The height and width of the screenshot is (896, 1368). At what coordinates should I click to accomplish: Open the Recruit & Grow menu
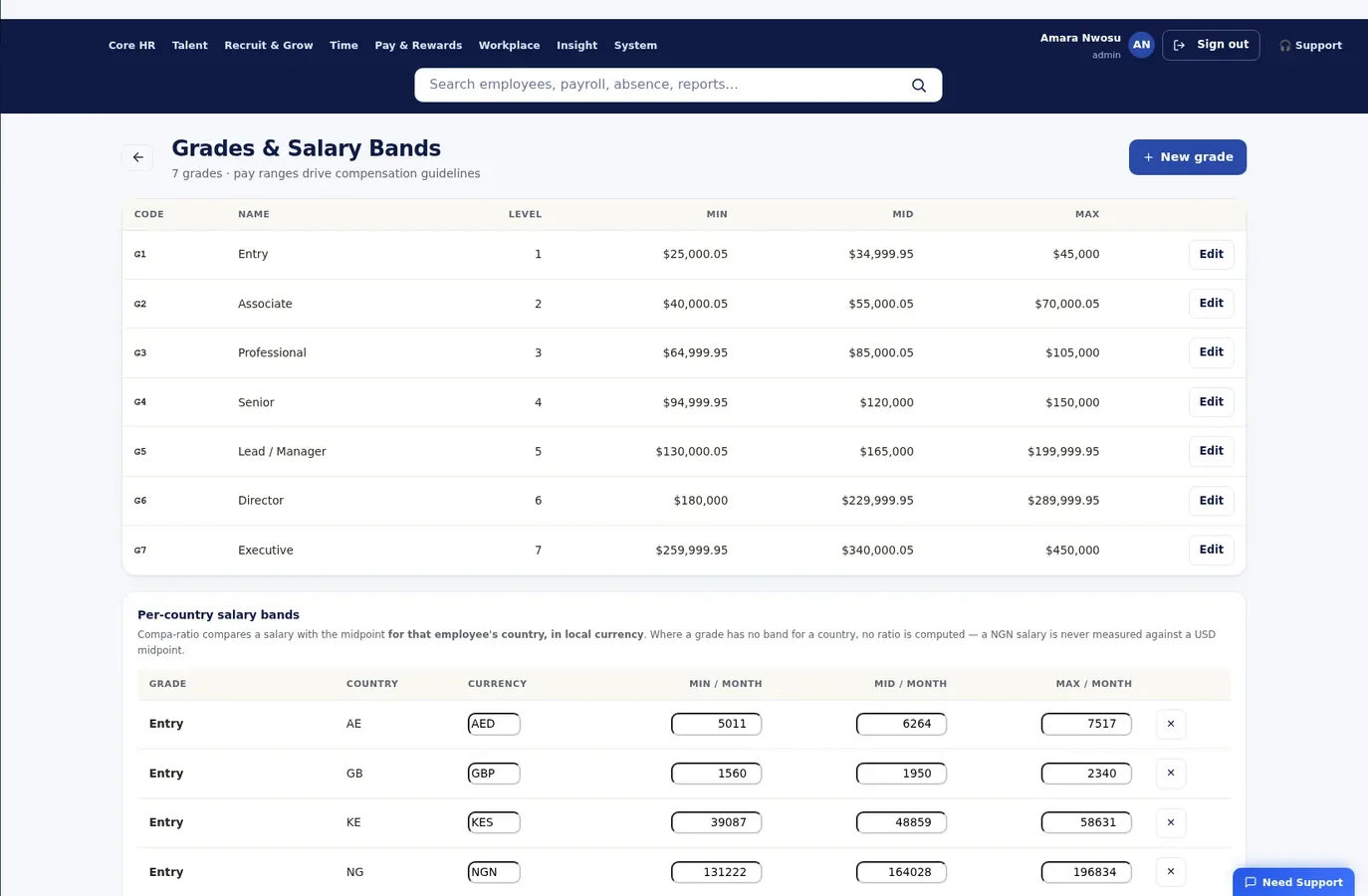point(269,46)
